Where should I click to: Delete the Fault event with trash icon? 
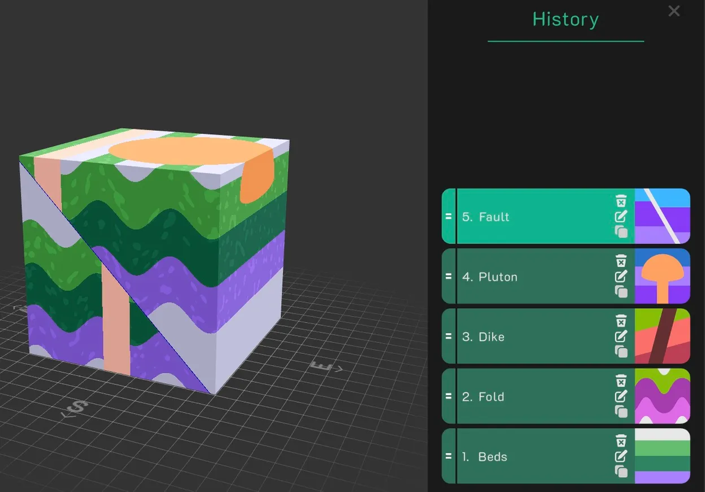tap(621, 201)
